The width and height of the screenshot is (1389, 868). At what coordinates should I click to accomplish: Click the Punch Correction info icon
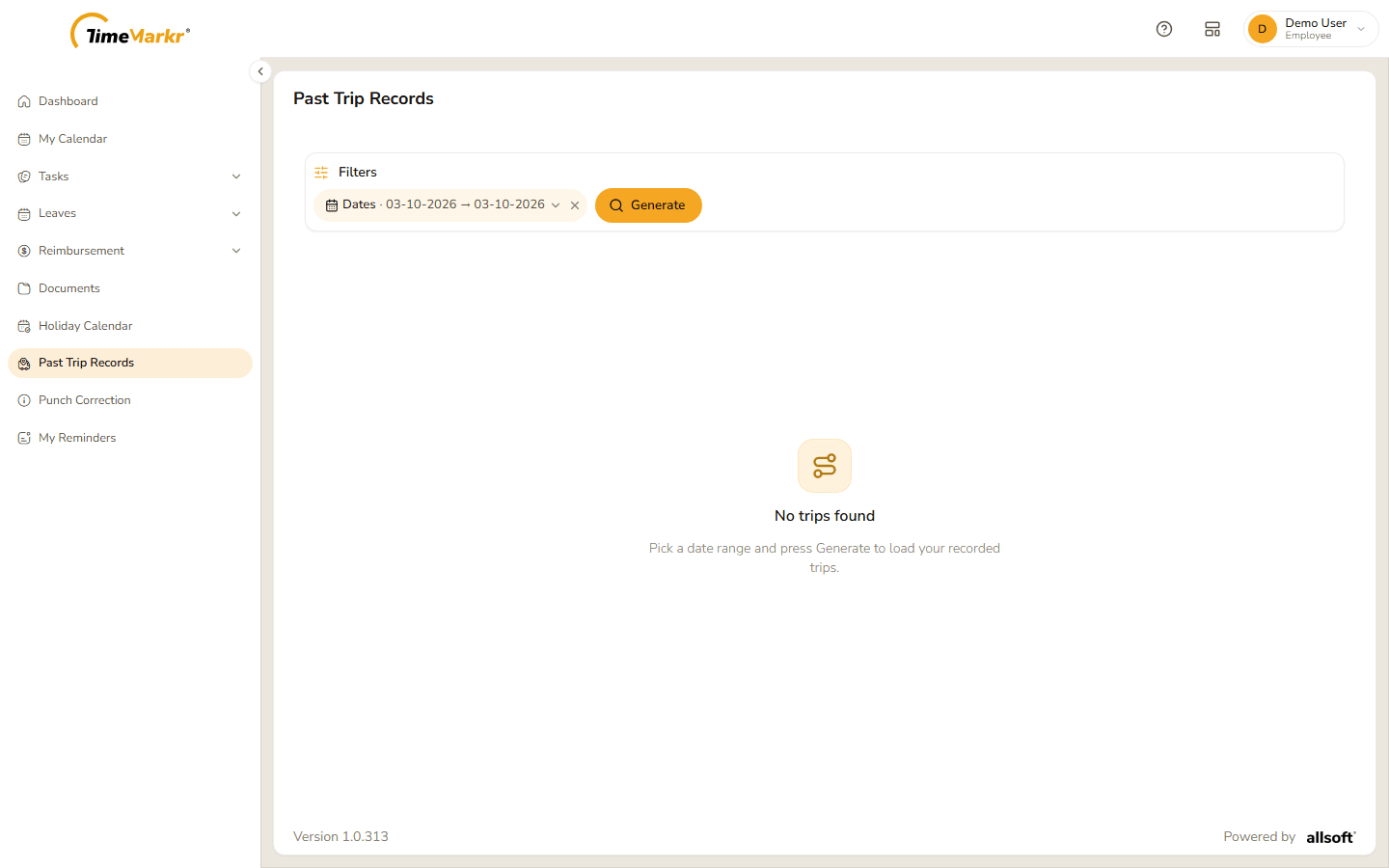point(24,400)
